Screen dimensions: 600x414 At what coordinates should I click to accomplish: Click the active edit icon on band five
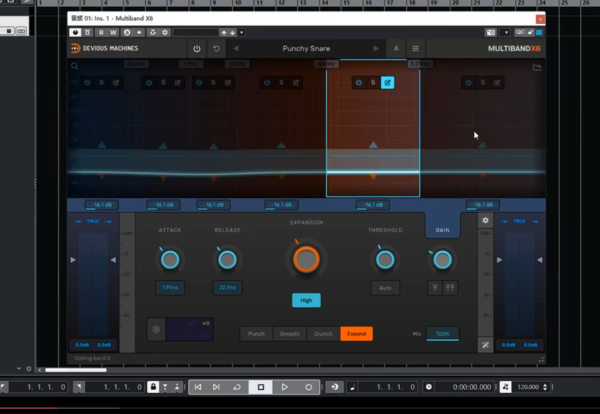coord(388,83)
